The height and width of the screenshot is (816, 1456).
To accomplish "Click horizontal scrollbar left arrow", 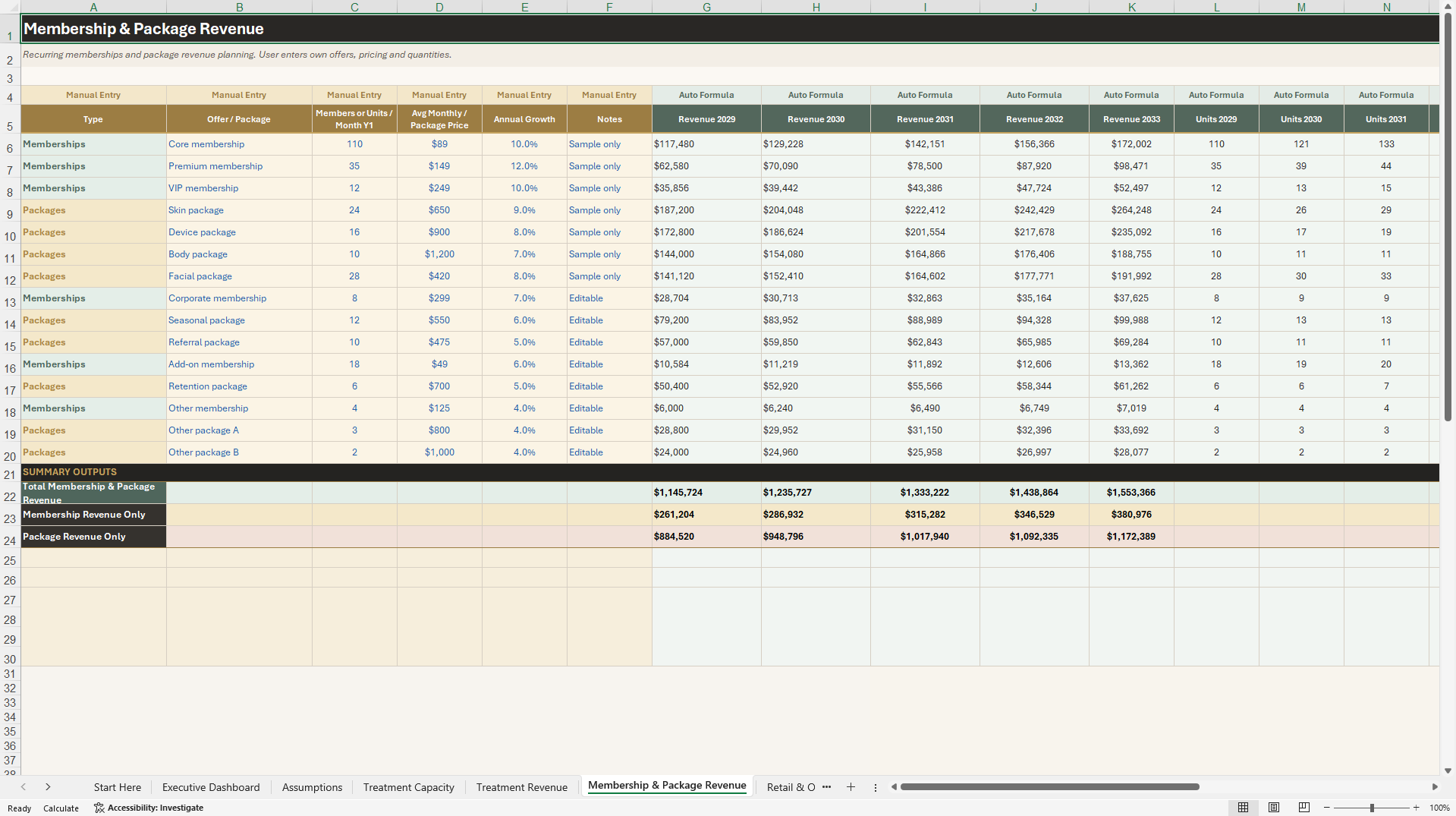I will [894, 787].
